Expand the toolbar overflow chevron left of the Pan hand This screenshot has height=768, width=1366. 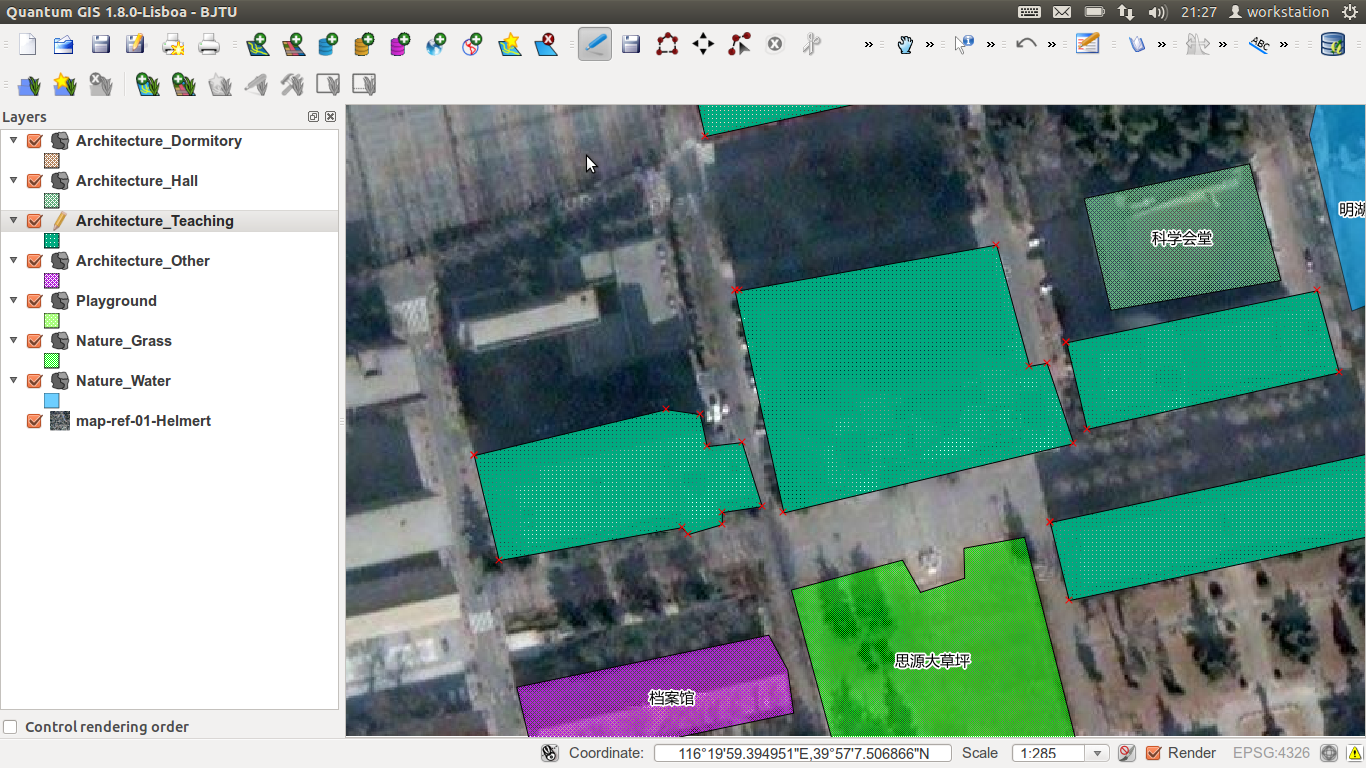pyautogui.click(x=869, y=45)
